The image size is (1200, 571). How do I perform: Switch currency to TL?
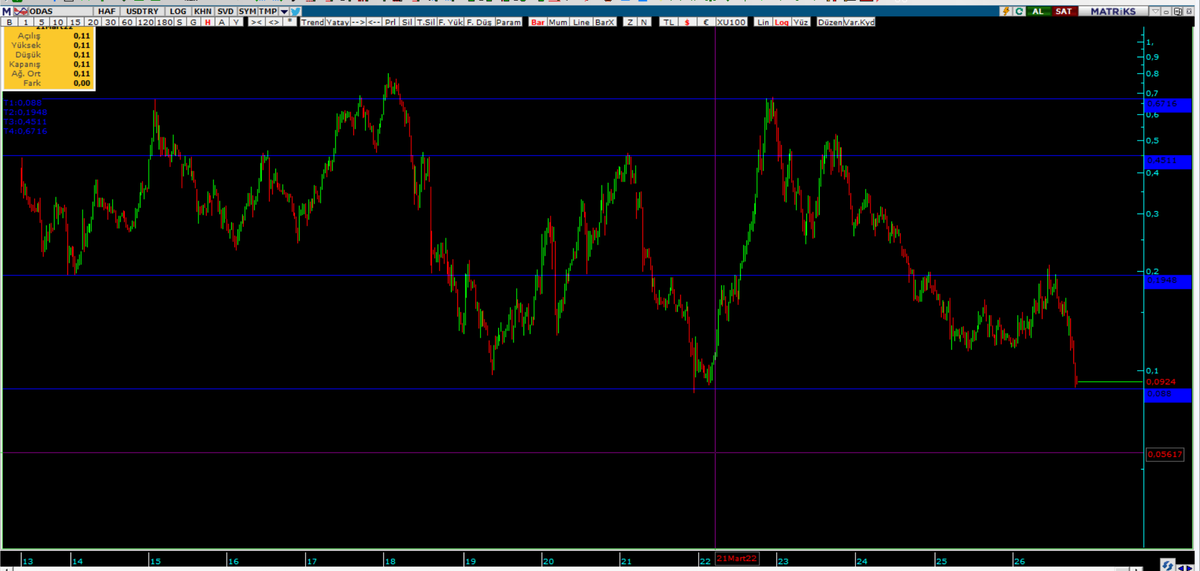[669, 22]
